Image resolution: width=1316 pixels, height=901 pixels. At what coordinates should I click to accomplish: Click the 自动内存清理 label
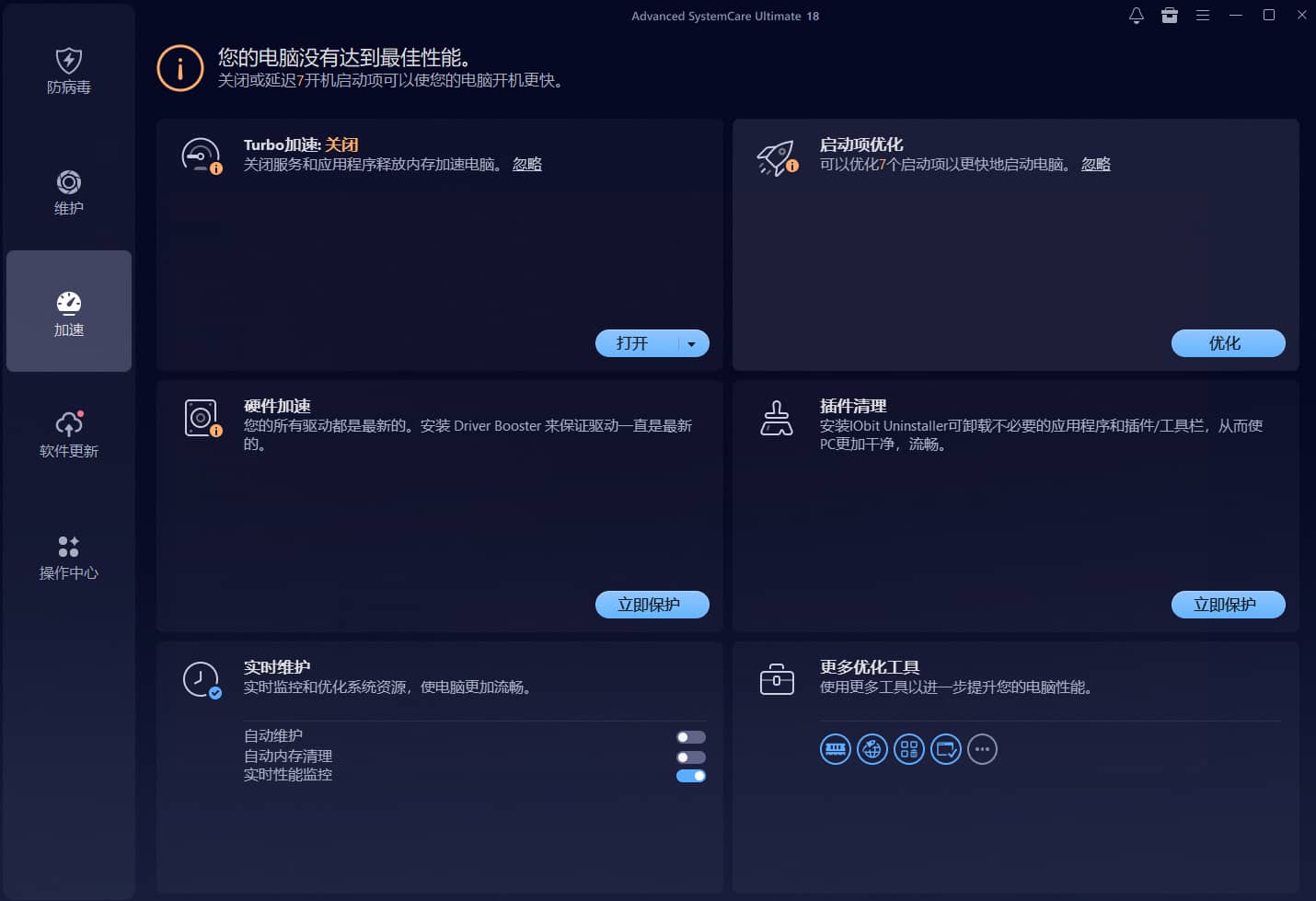click(x=288, y=756)
